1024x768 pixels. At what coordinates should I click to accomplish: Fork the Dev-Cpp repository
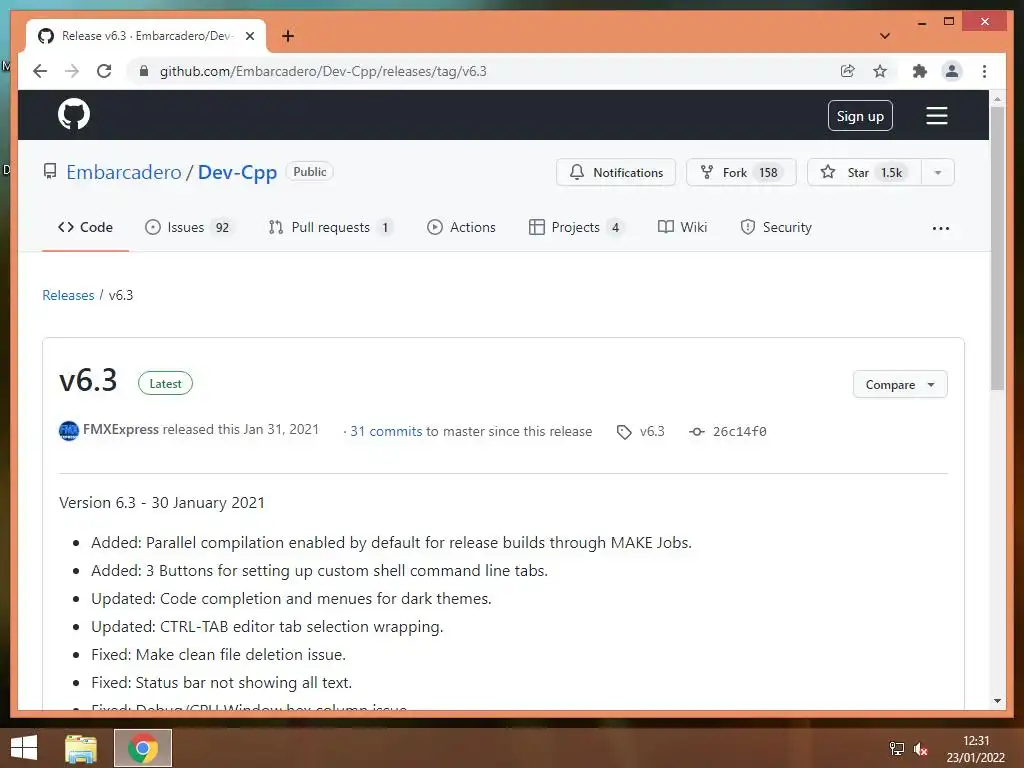(741, 172)
